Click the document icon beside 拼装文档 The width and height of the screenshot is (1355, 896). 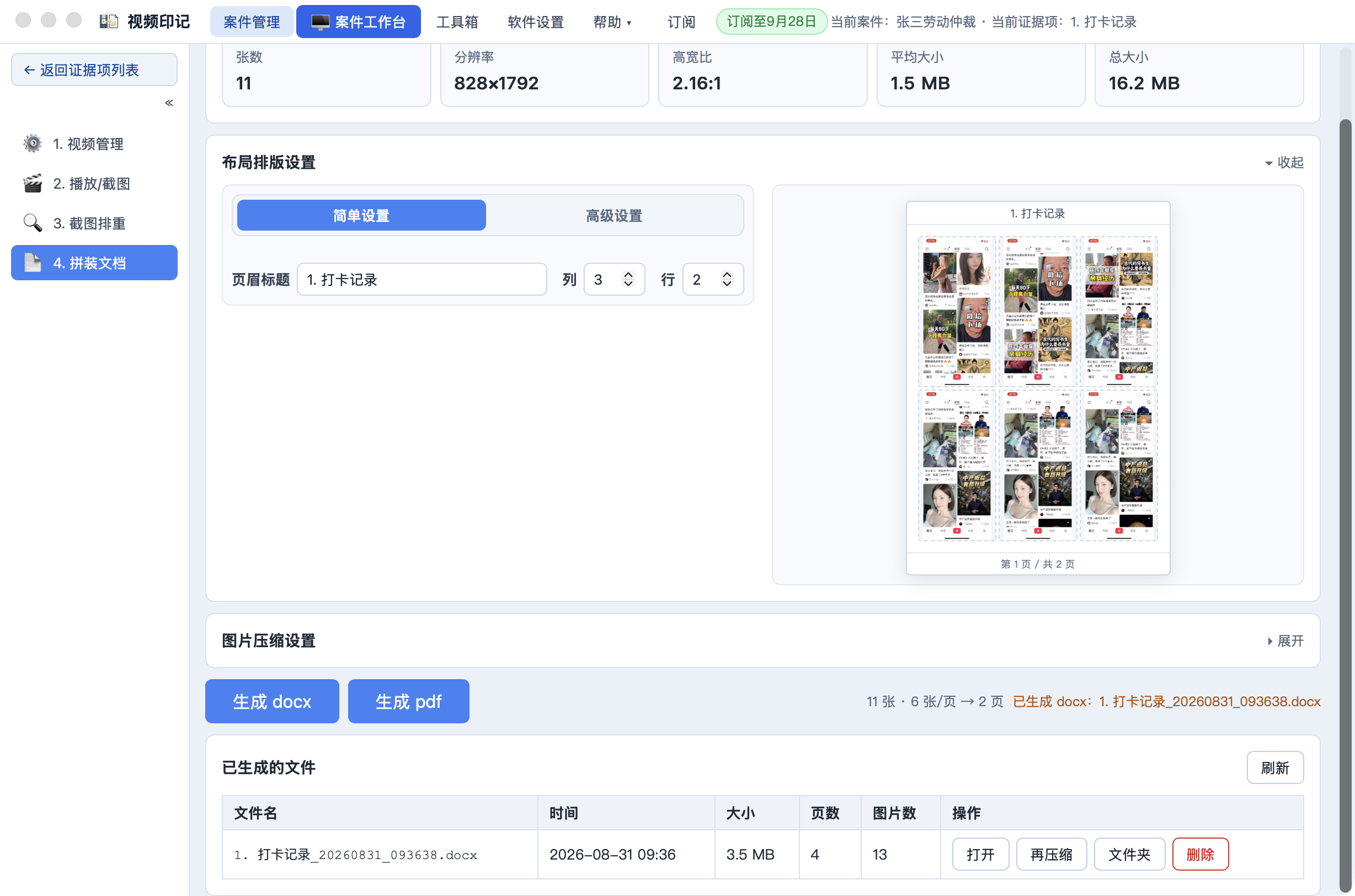pos(33,263)
